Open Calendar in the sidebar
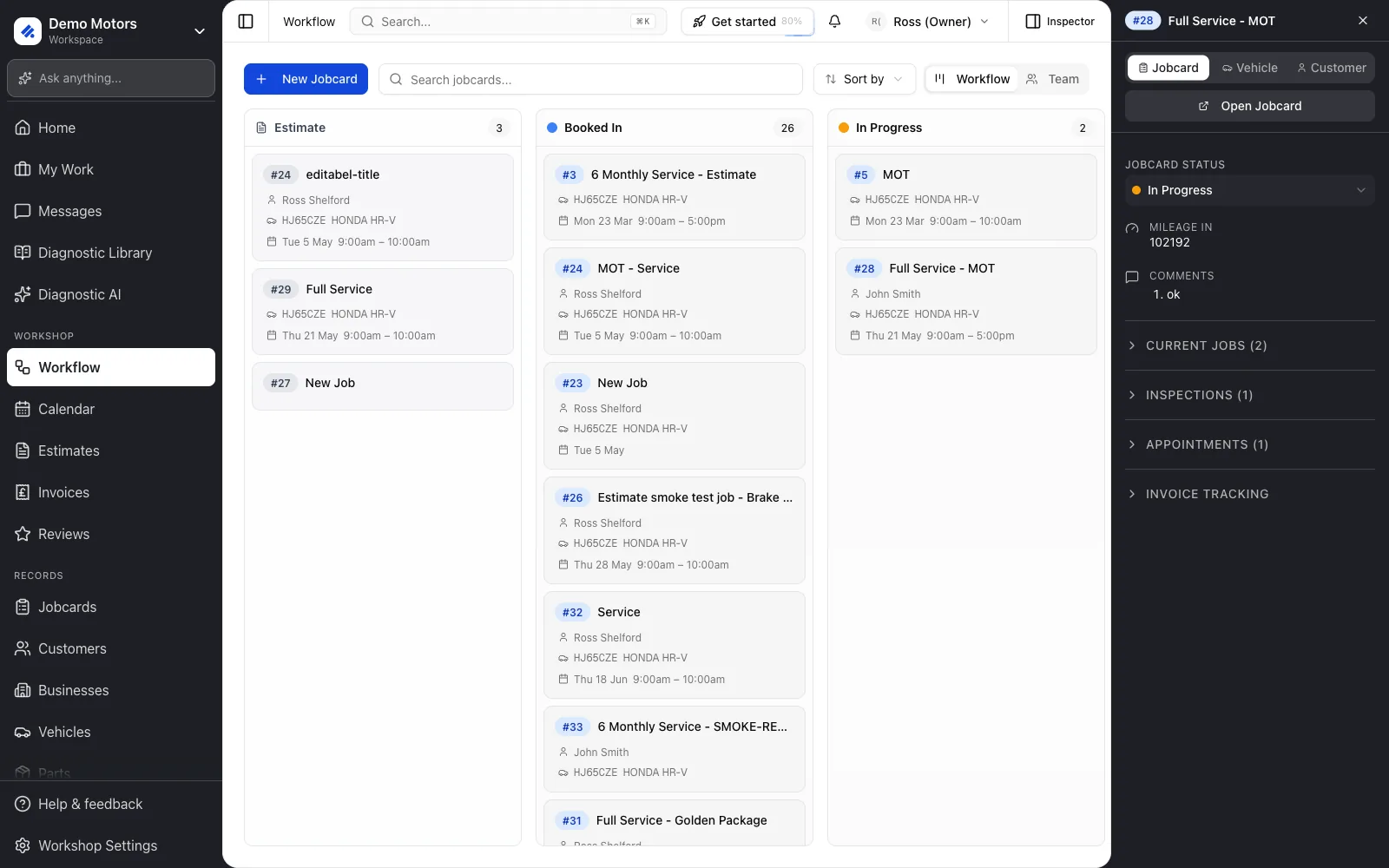Screen dimensions: 1389x868 tap(111, 409)
